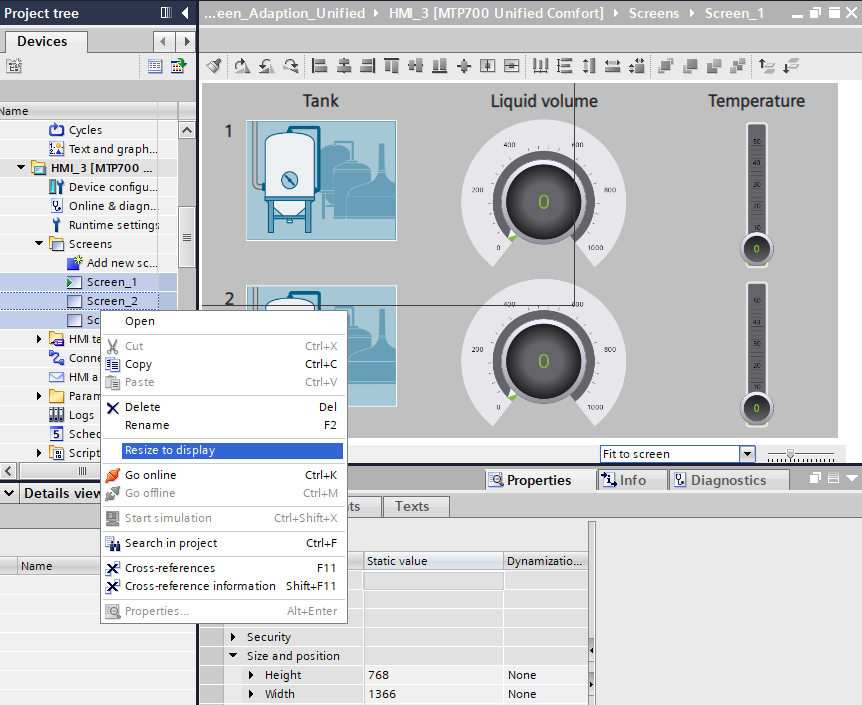Viewport: 862px width, 705px height.
Task: Click the Go online icon in menu
Action: (x=113, y=475)
